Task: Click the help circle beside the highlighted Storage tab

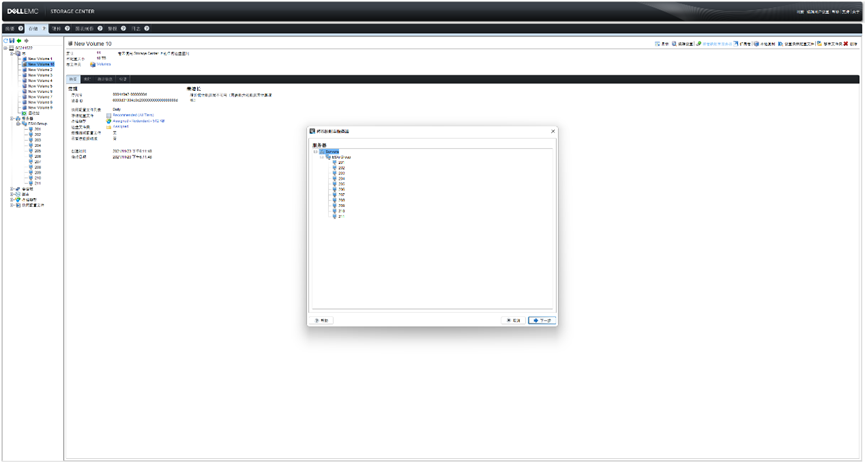Action: (x=44, y=28)
